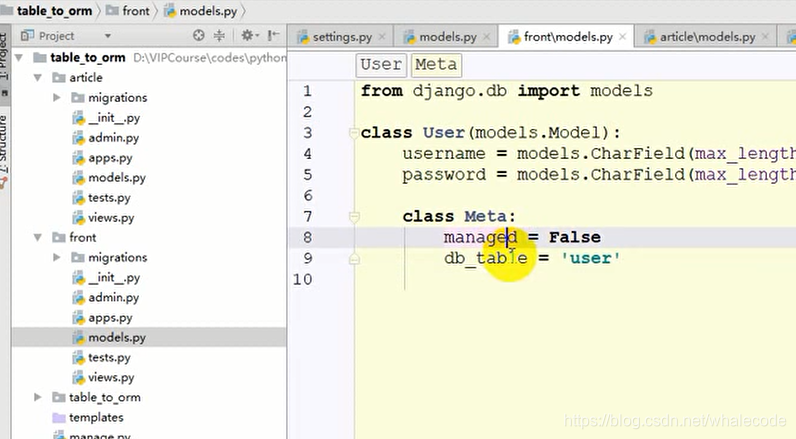Open _init_.py in front folder
This screenshot has width=796, height=439.
click(x=114, y=278)
